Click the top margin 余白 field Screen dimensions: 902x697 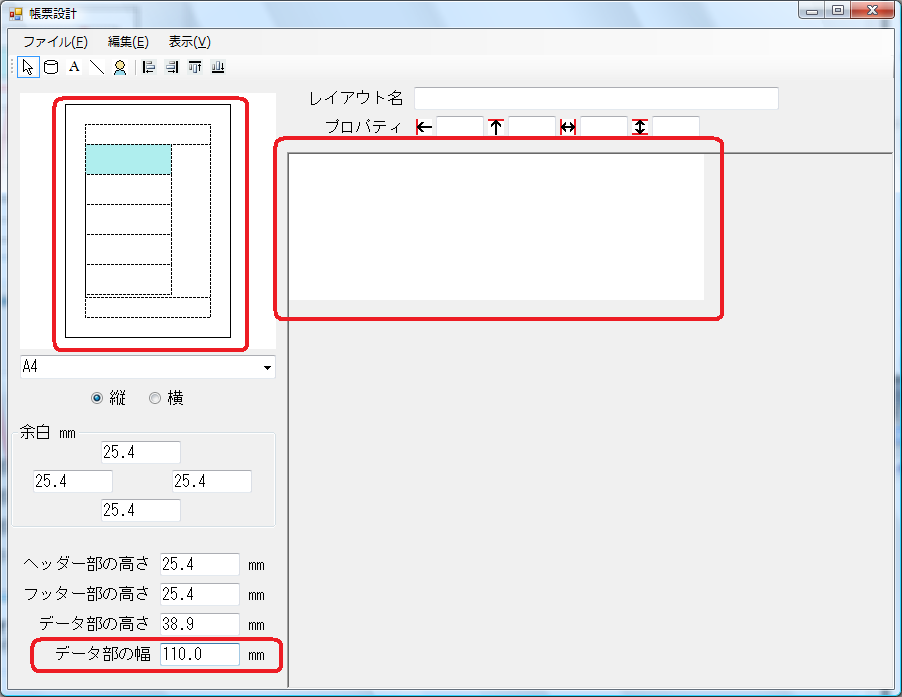(x=141, y=453)
